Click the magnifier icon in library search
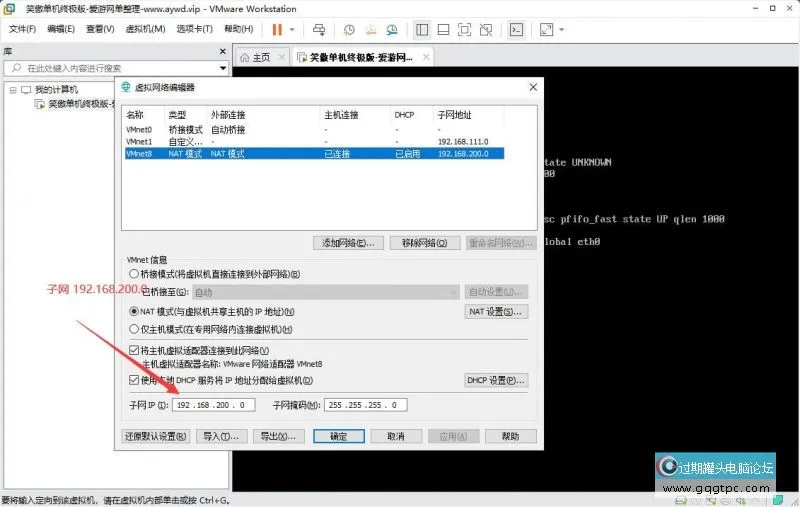The height and width of the screenshot is (507, 800). (16, 68)
